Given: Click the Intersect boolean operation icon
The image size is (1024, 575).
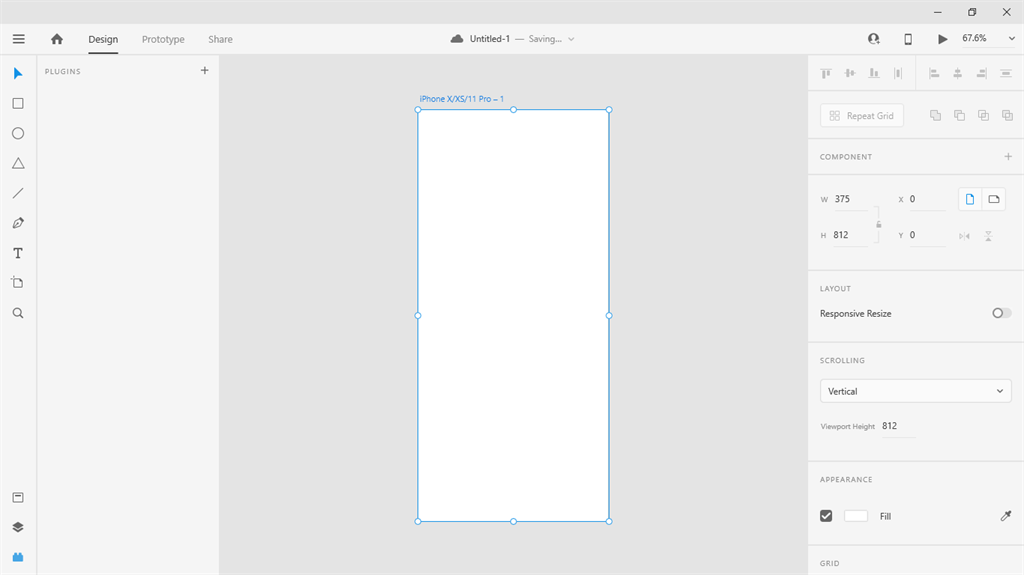Looking at the screenshot, I should [x=983, y=116].
